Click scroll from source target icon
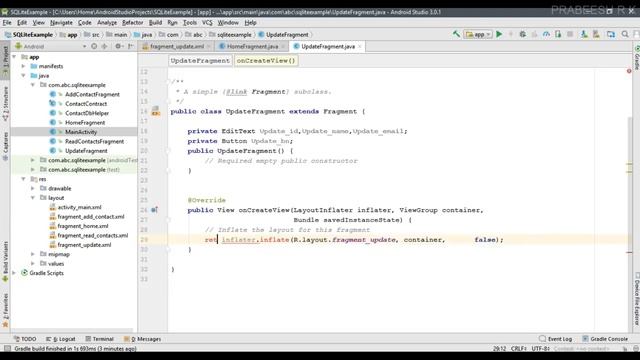The height and width of the screenshot is (360, 640). [94, 47]
